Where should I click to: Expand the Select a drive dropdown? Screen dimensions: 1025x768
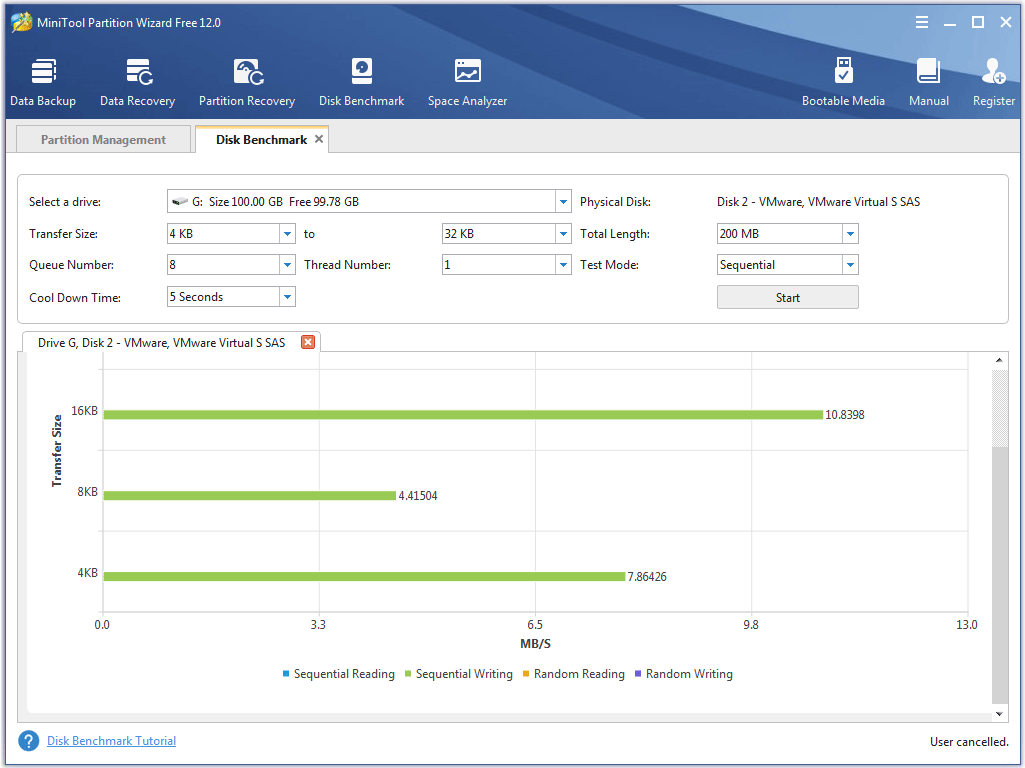[563, 201]
